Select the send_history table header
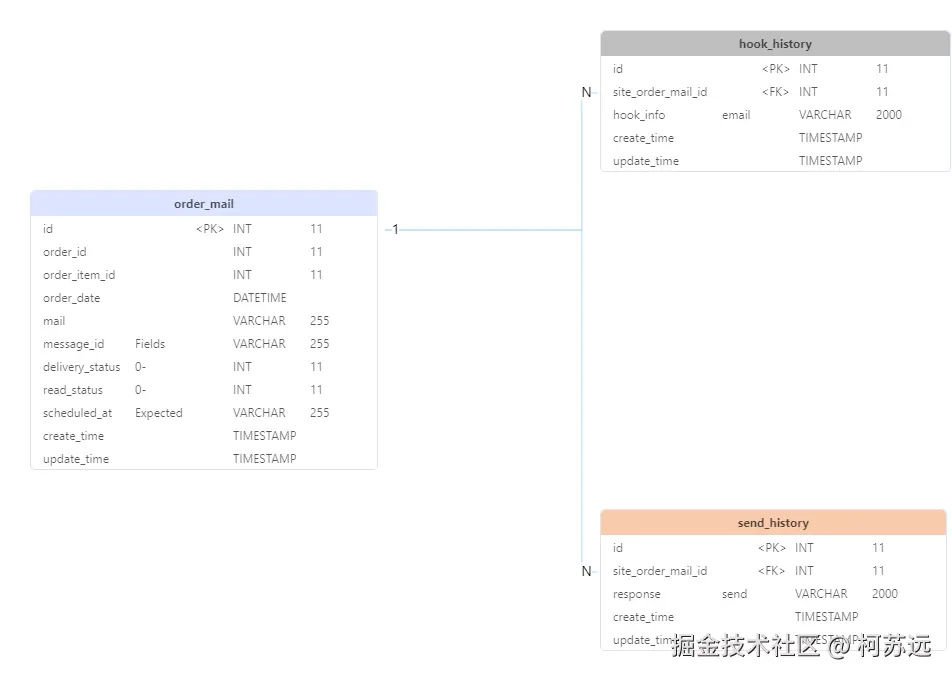952x680 pixels. pos(773,522)
